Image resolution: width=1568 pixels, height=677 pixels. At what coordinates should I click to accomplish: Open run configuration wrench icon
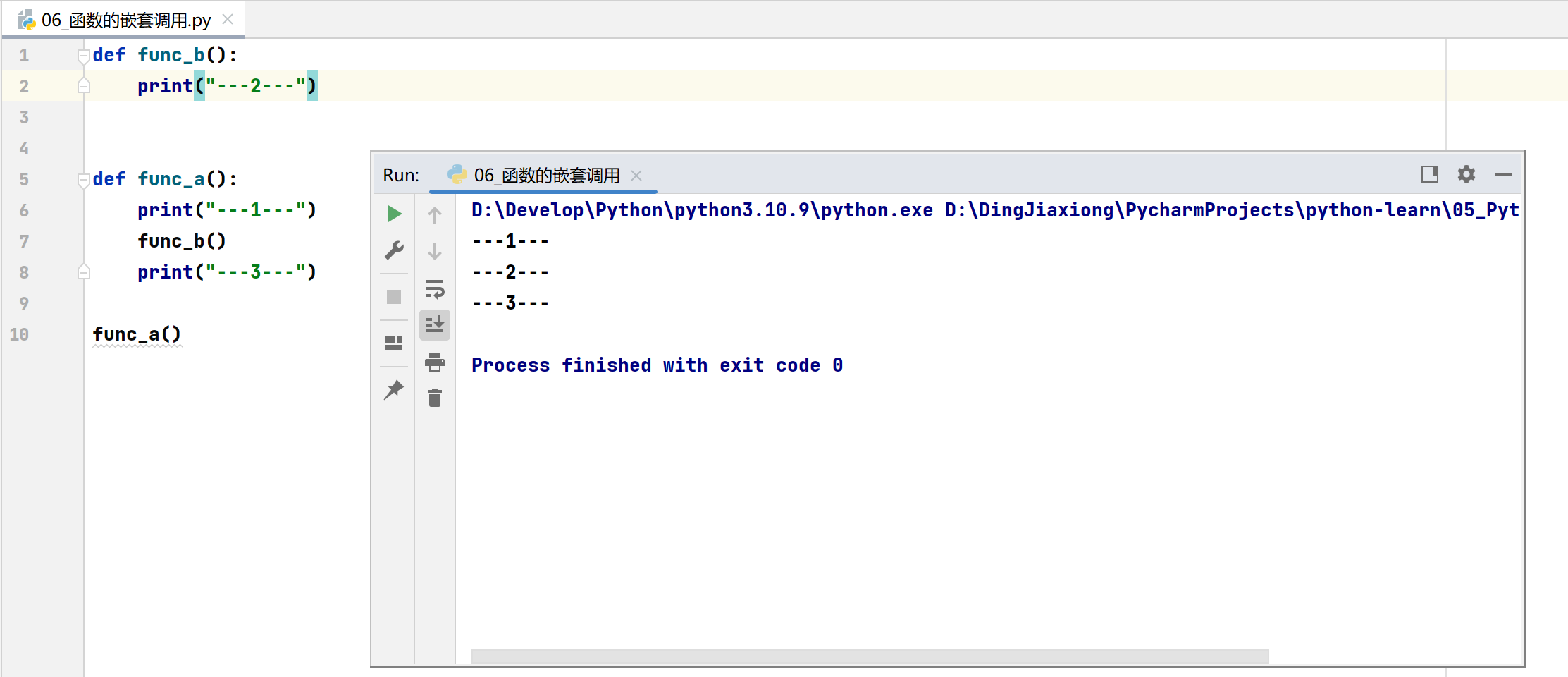tap(395, 250)
